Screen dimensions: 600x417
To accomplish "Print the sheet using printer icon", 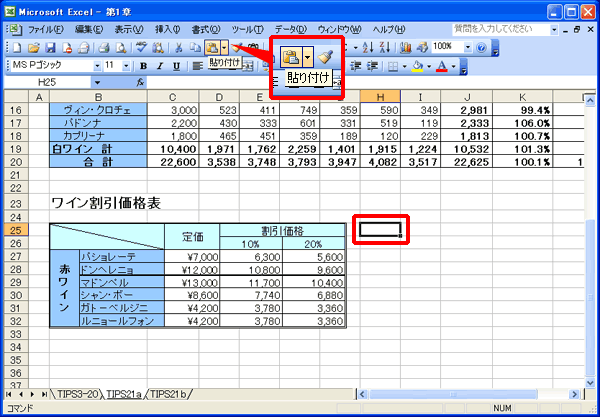I will click(x=104, y=47).
